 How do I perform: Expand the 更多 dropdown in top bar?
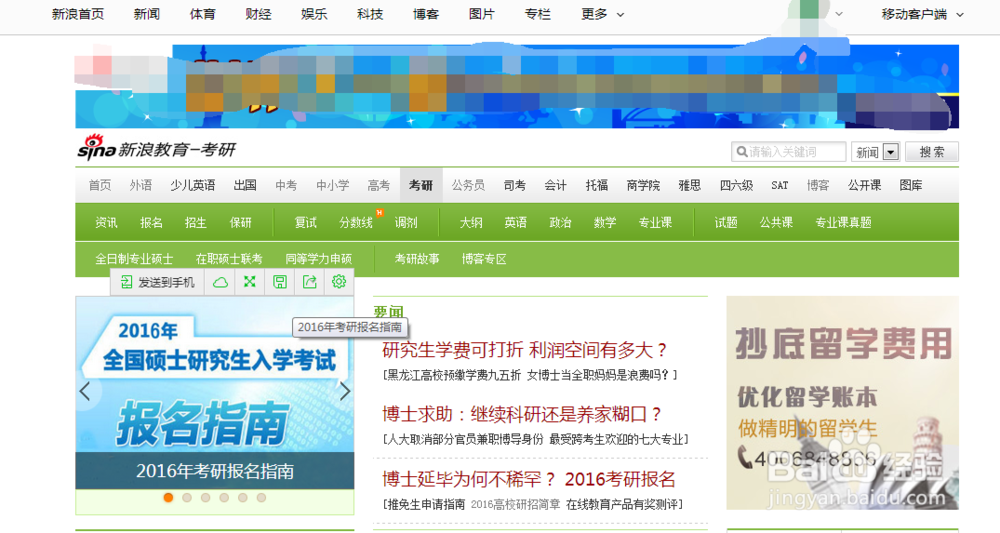pyautogui.click(x=602, y=14)
